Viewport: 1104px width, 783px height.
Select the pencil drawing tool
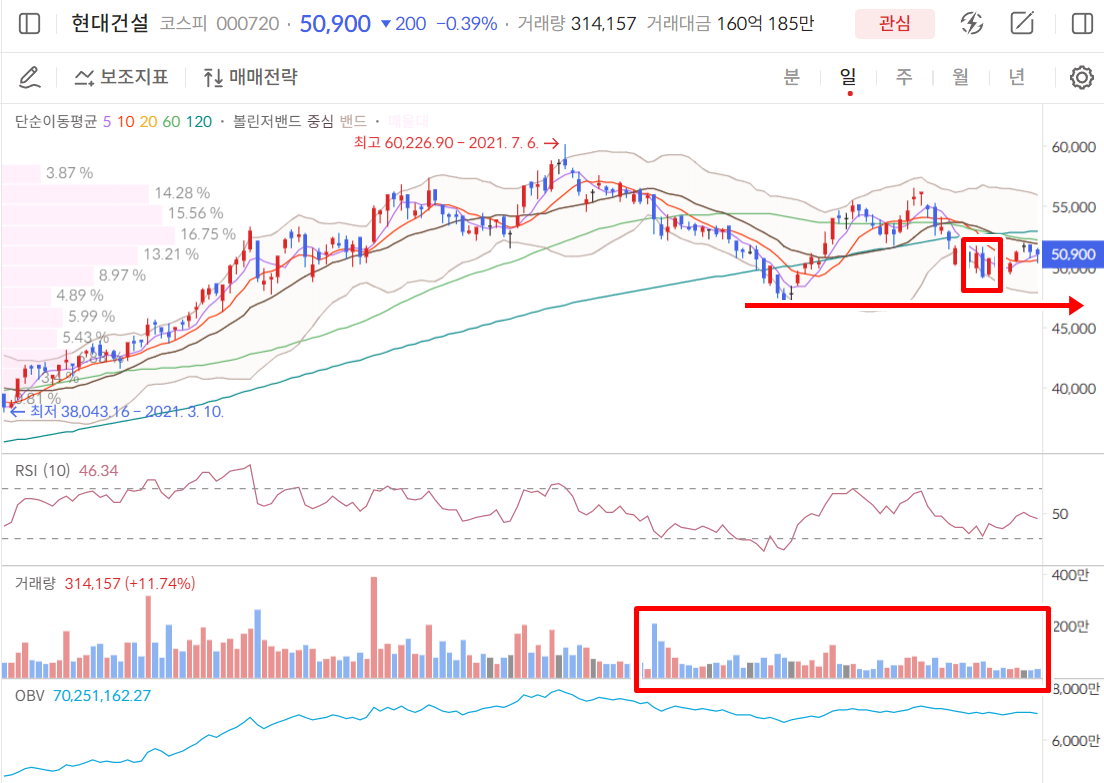(29, 77)
